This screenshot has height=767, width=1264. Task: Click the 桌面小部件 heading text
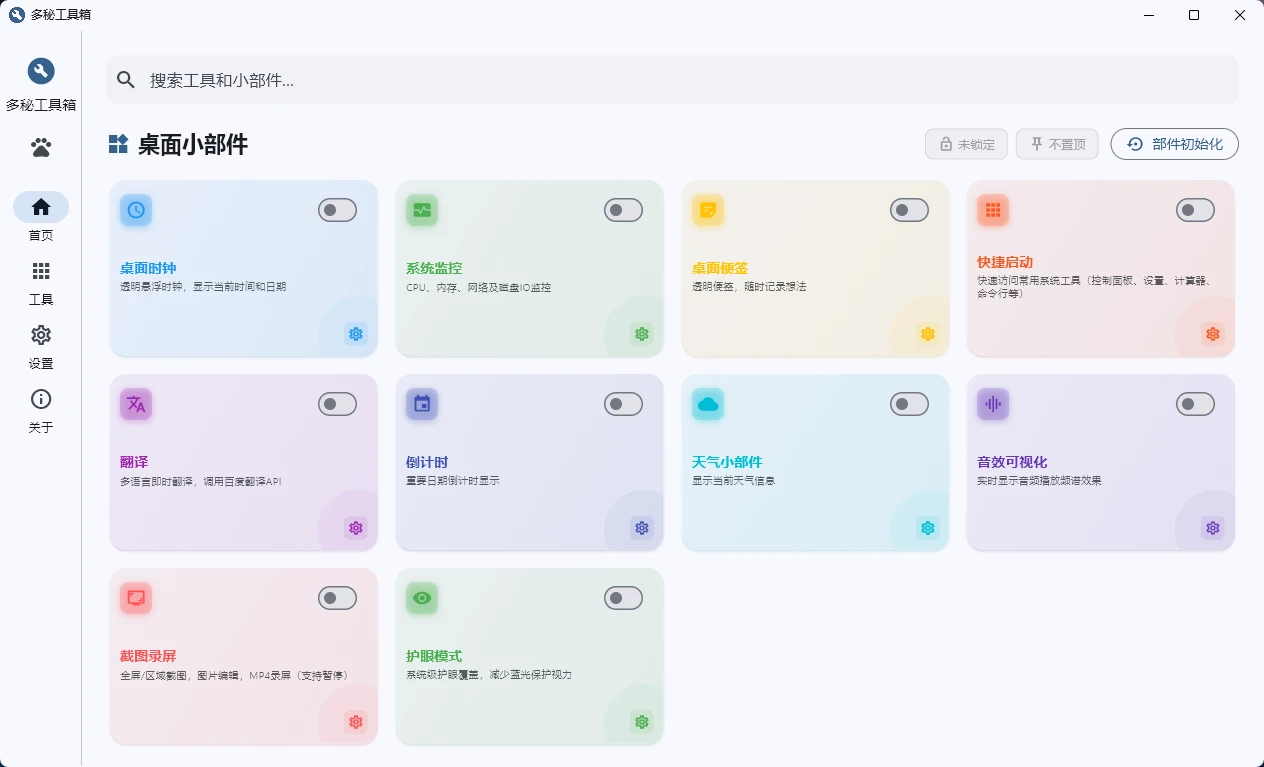pos(193,144)
